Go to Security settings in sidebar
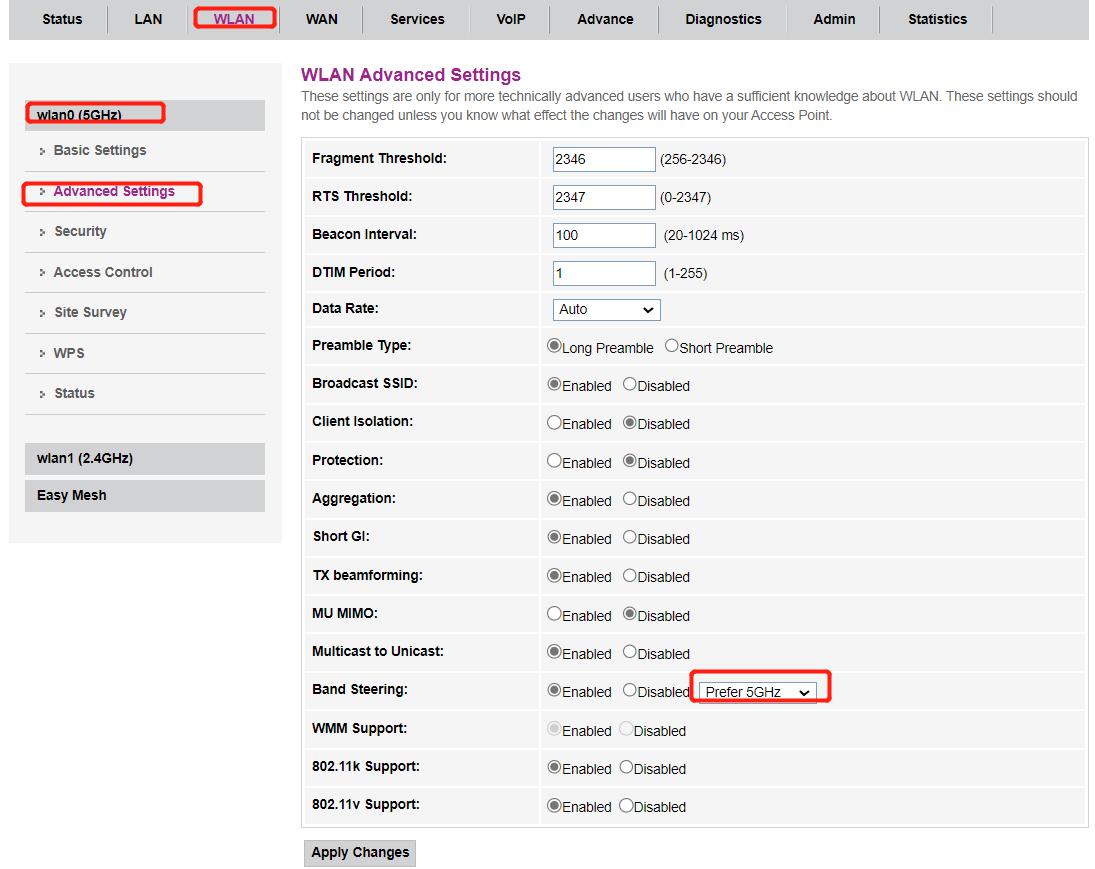The width and height of the screenshot is (1095, 869). point(80,231)
